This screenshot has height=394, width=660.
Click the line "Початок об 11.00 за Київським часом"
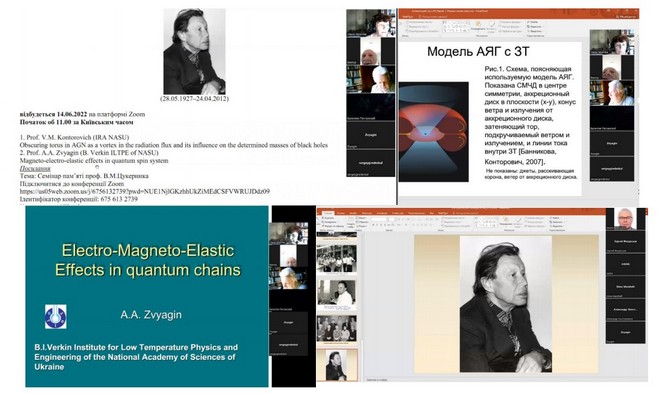click(x=77, y=122)
